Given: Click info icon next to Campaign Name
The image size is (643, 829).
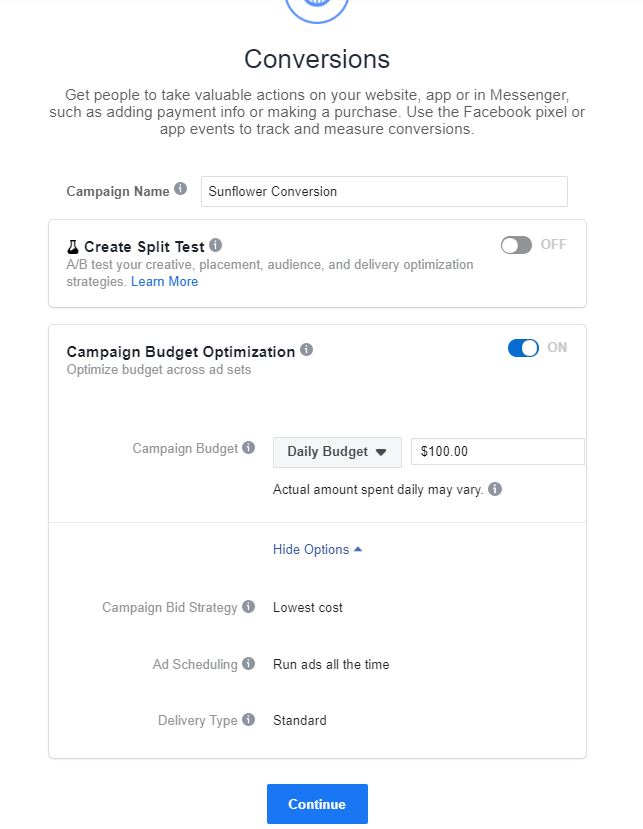Looking at the screenshot, I should pos(180,189).
